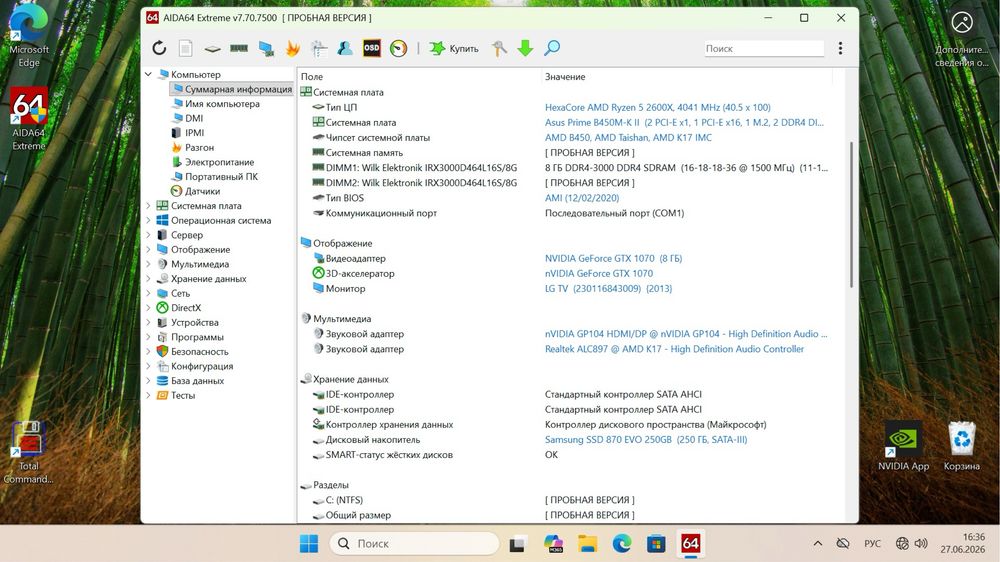Open the Samsung SSD 870 EVO 250GB link

645,440
